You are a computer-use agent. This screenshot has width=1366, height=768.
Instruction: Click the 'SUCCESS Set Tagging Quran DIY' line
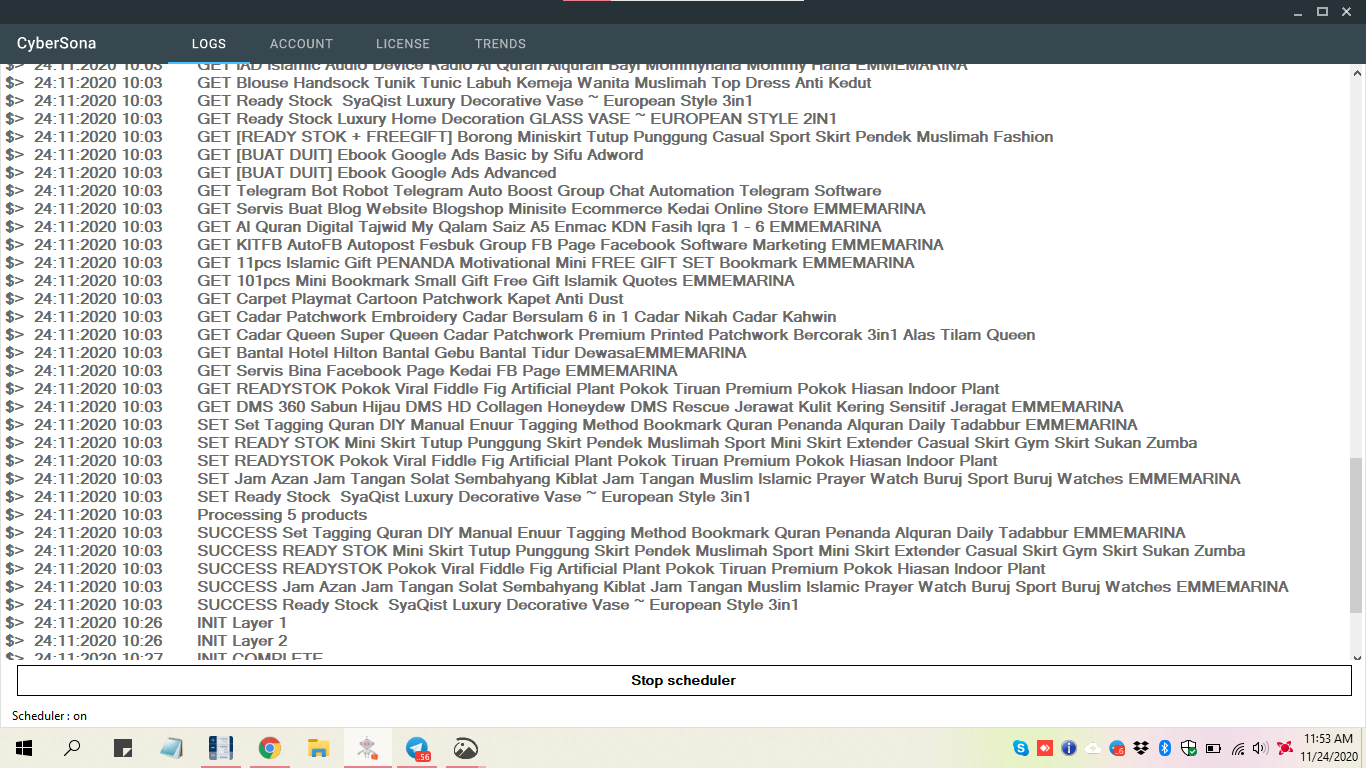691,533
